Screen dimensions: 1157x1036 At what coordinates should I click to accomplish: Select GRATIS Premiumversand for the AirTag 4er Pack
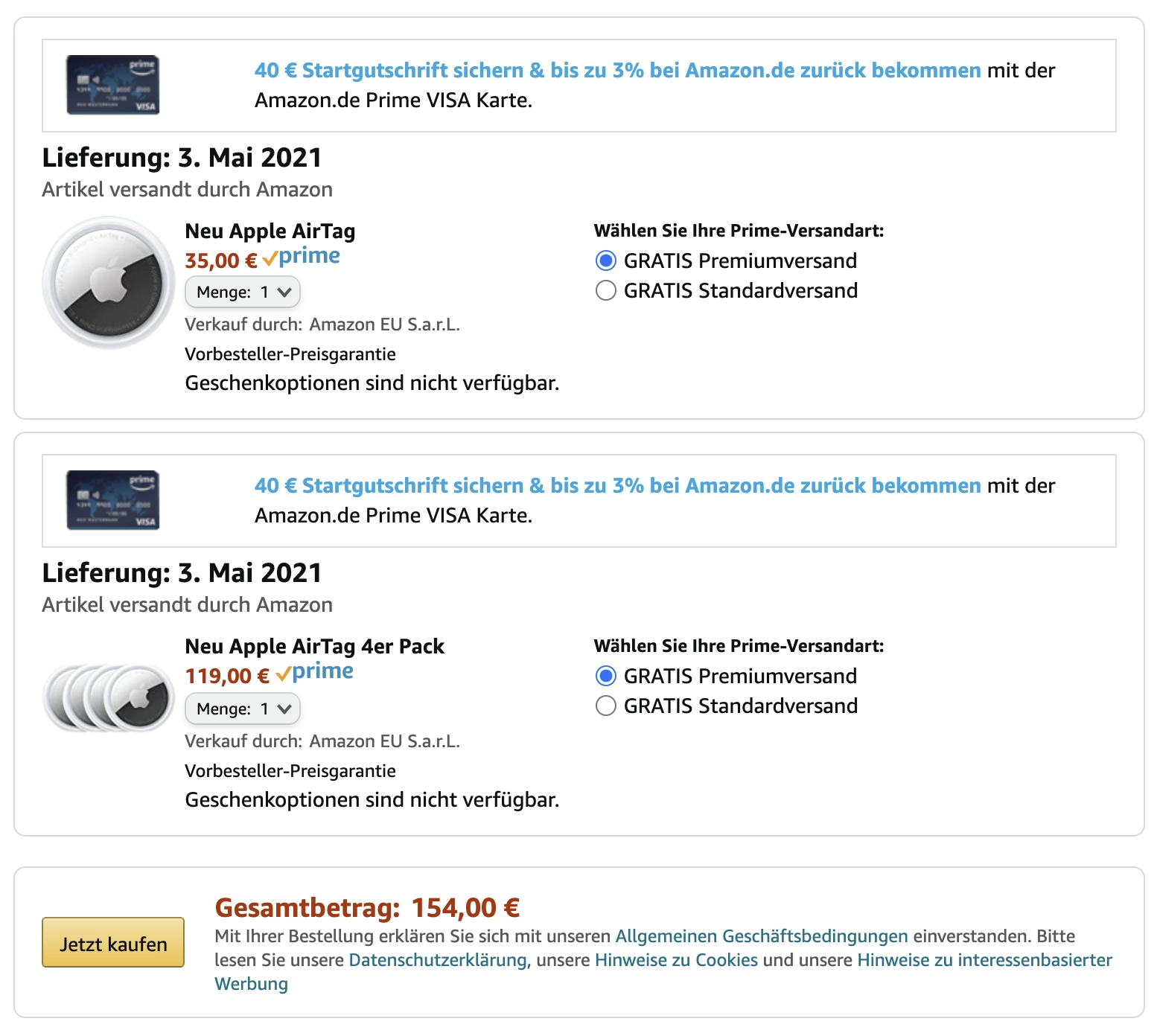point(606,677)
